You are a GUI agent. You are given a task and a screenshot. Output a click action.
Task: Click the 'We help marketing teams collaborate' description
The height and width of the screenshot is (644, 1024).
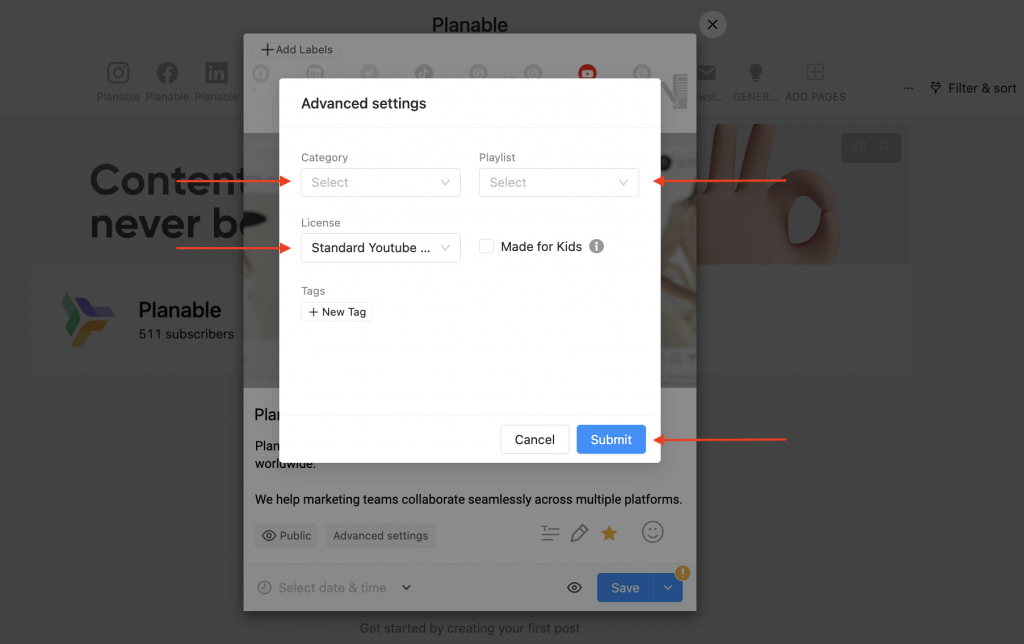[x=468, y=500]
